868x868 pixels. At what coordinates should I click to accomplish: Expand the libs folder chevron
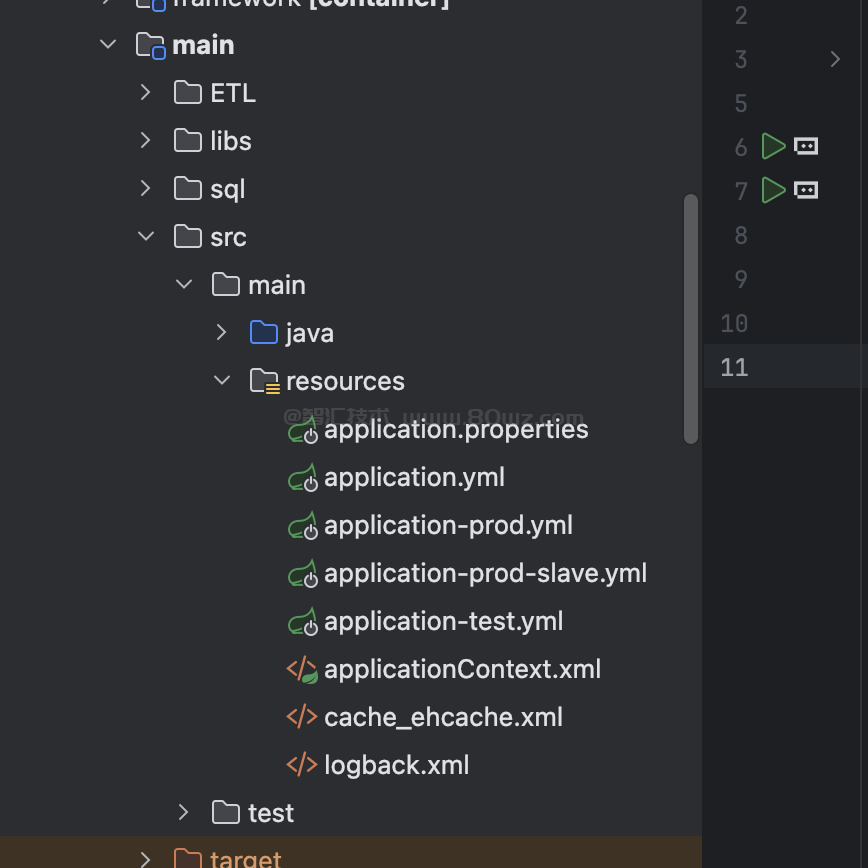(x=146, y=141)
